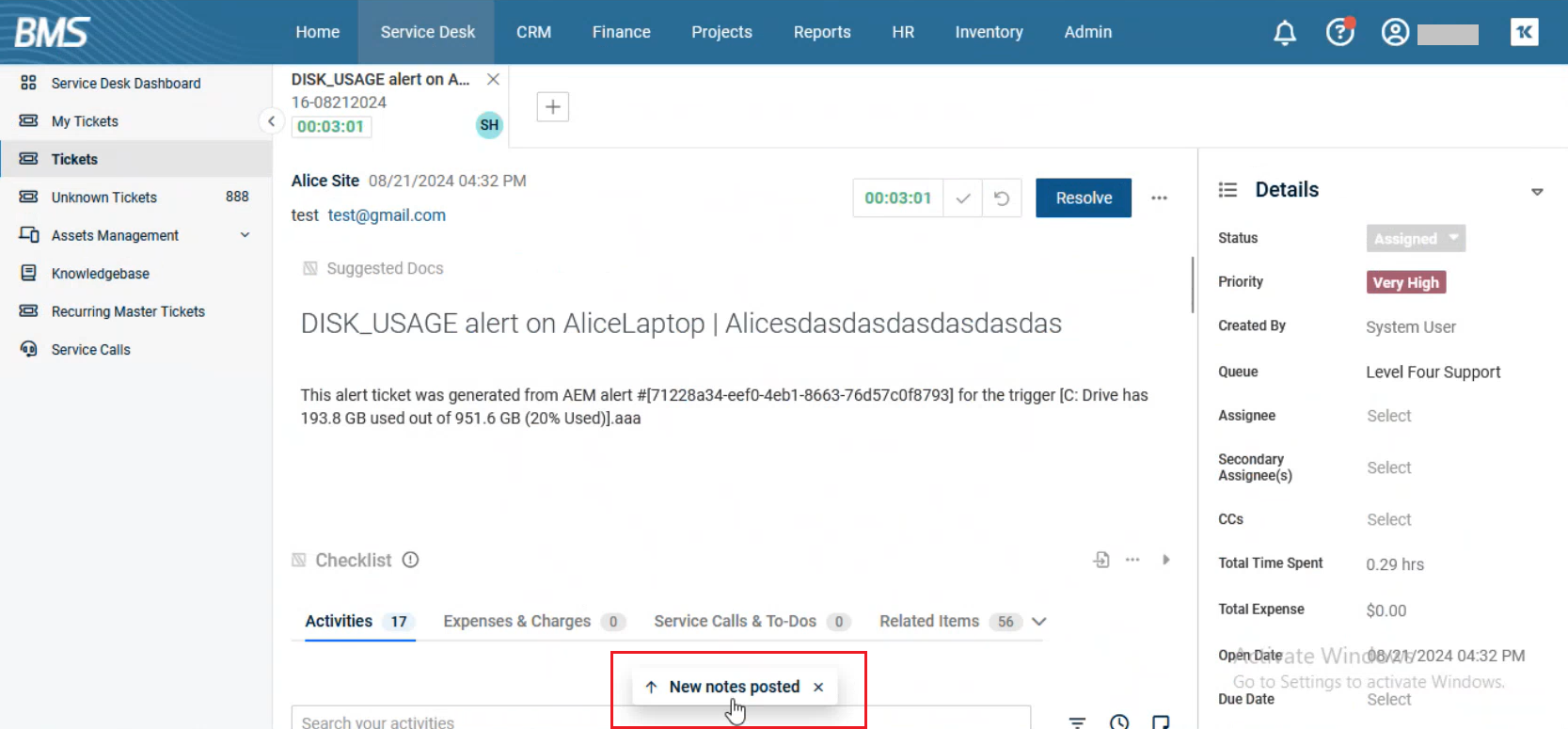The height and width of the screenshot is (729, 1568).
Task: Collapse the left sidebar
Action: click(x=271, y=121)
